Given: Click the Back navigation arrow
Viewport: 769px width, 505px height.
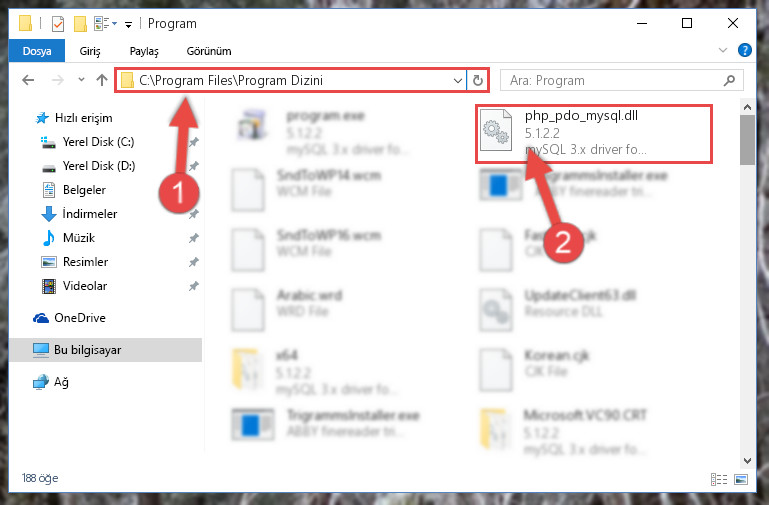Looking at the screenshot, I should (28, 80).
